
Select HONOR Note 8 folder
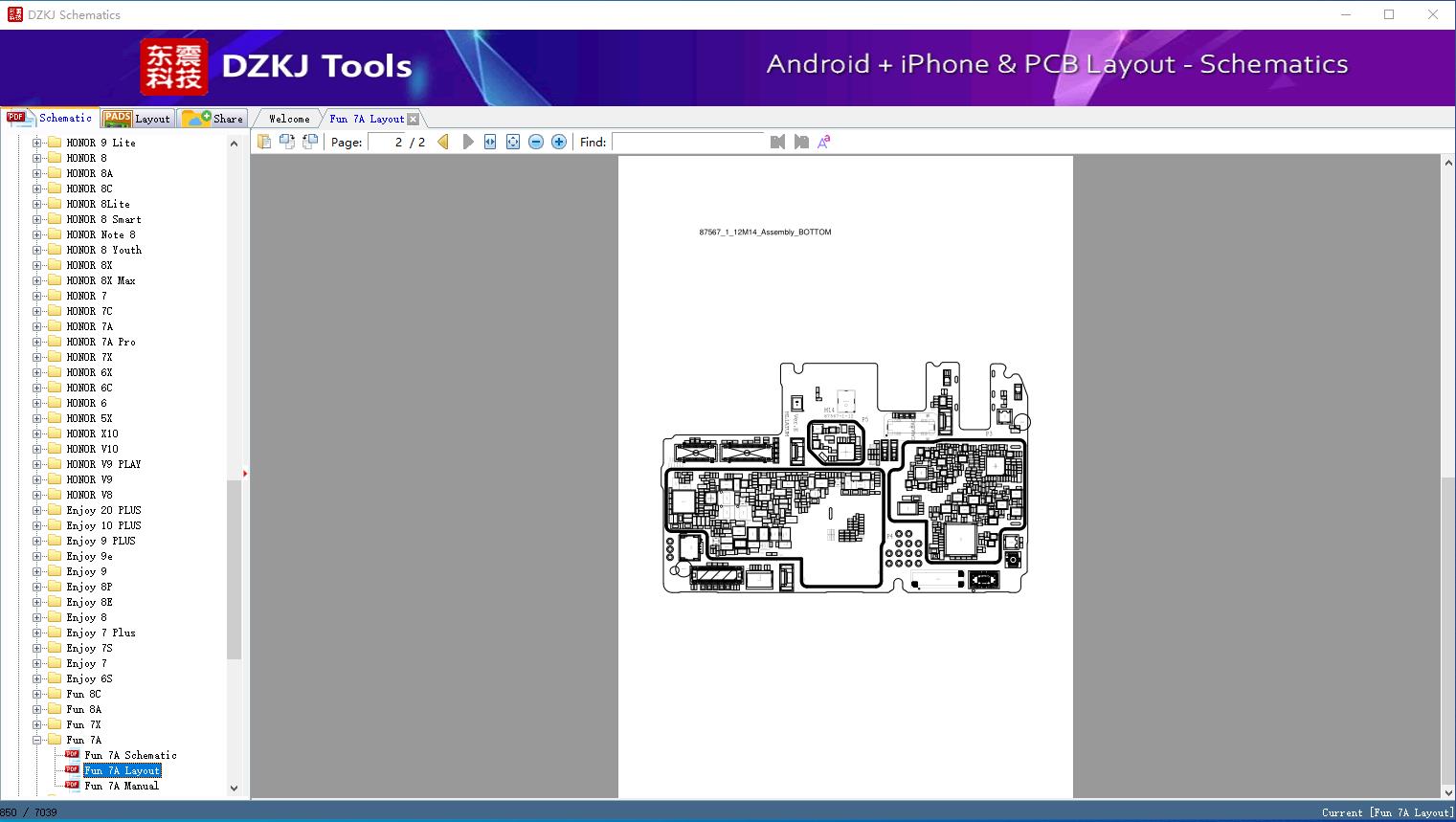(x=101, y=234)
